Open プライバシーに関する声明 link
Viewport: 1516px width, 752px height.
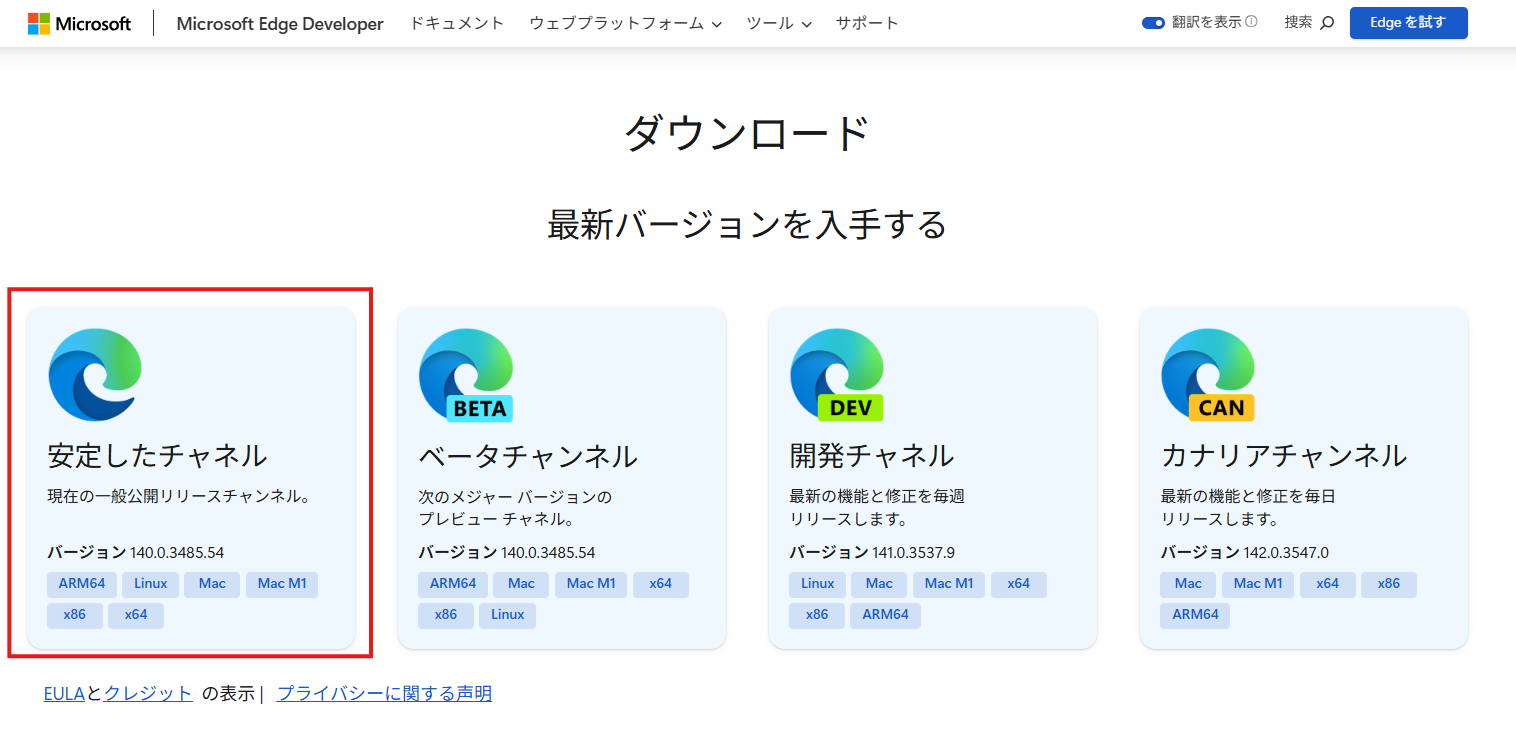[384, 694]
